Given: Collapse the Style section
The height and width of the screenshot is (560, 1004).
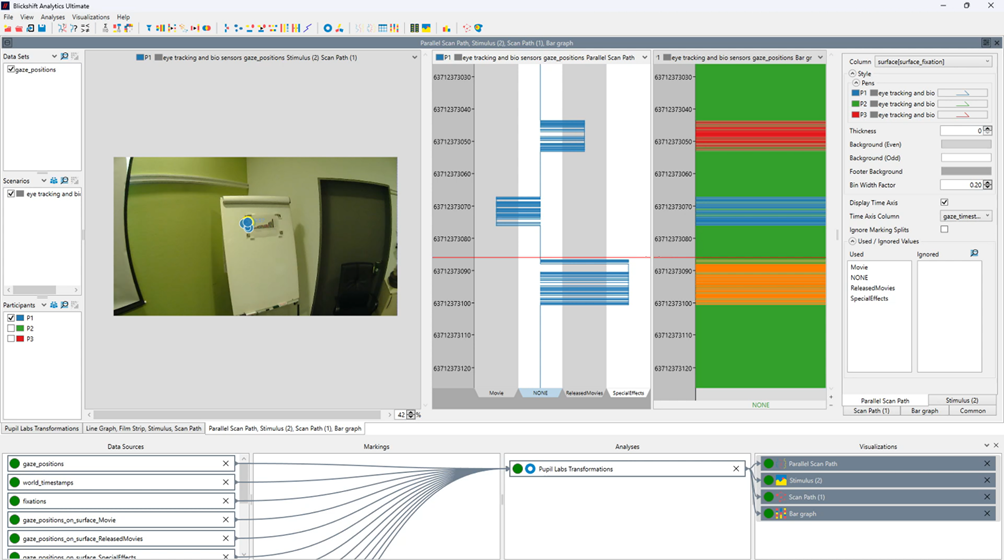Looking at the screenshot, I should coord(852,74).
